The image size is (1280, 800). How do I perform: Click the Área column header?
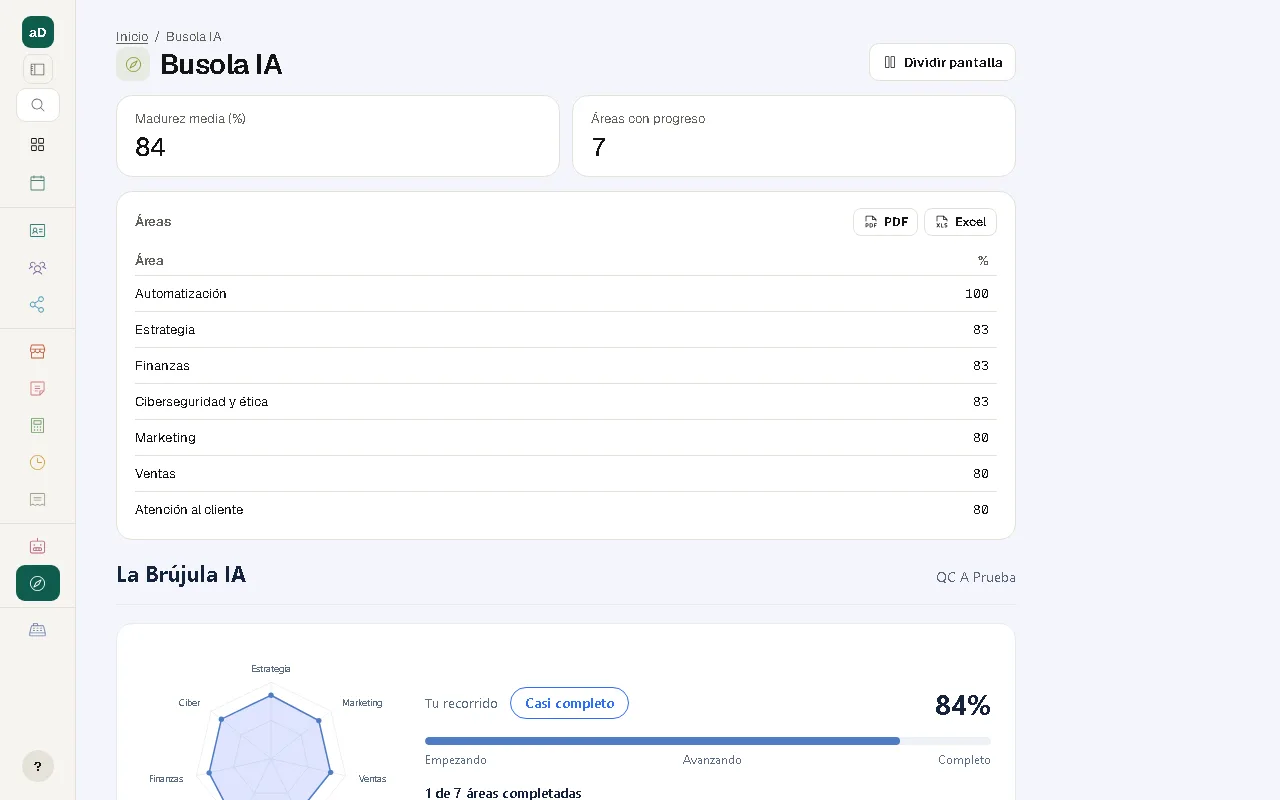149,260
